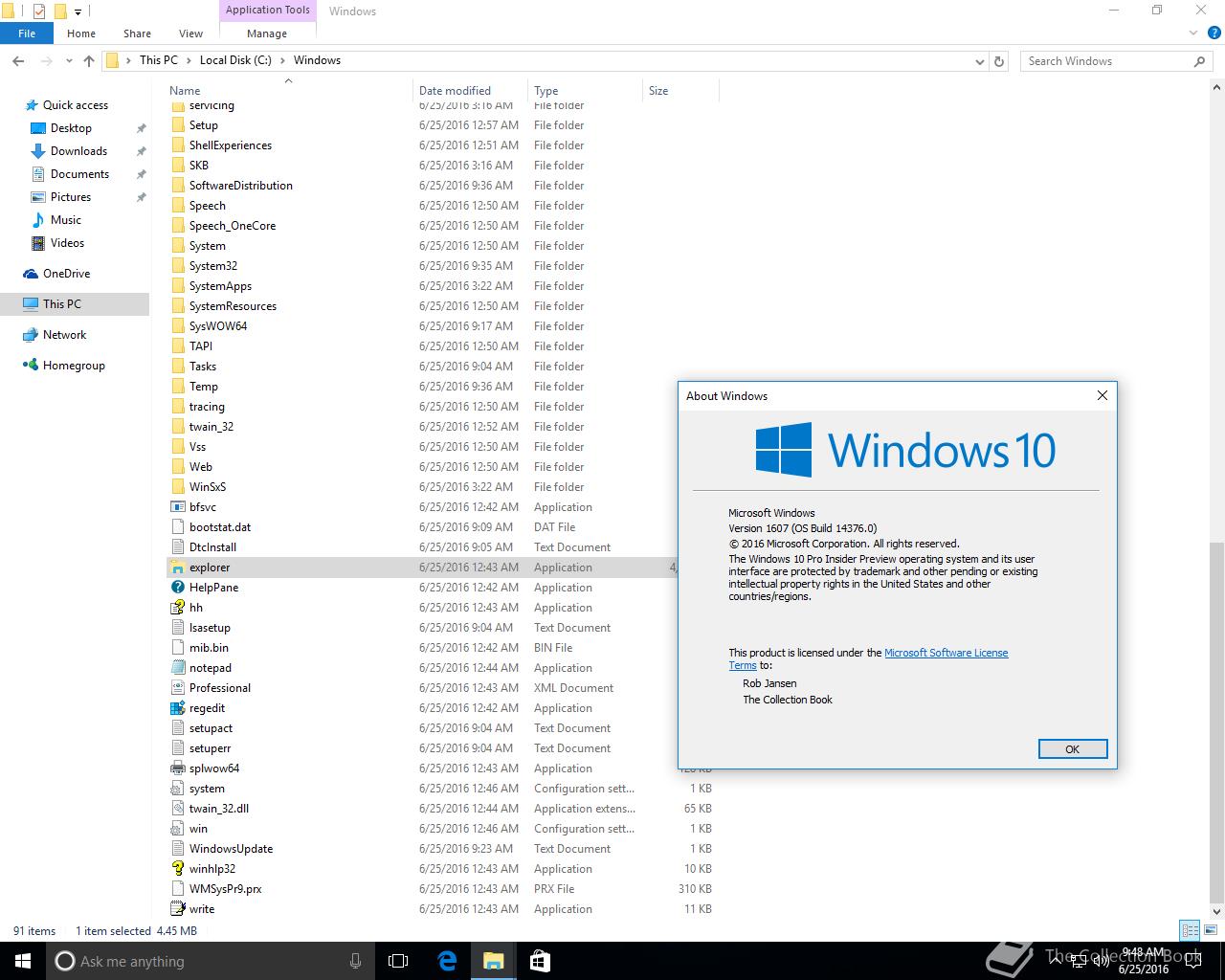
Task: Open the System32 folder icon
Action: 177,266
